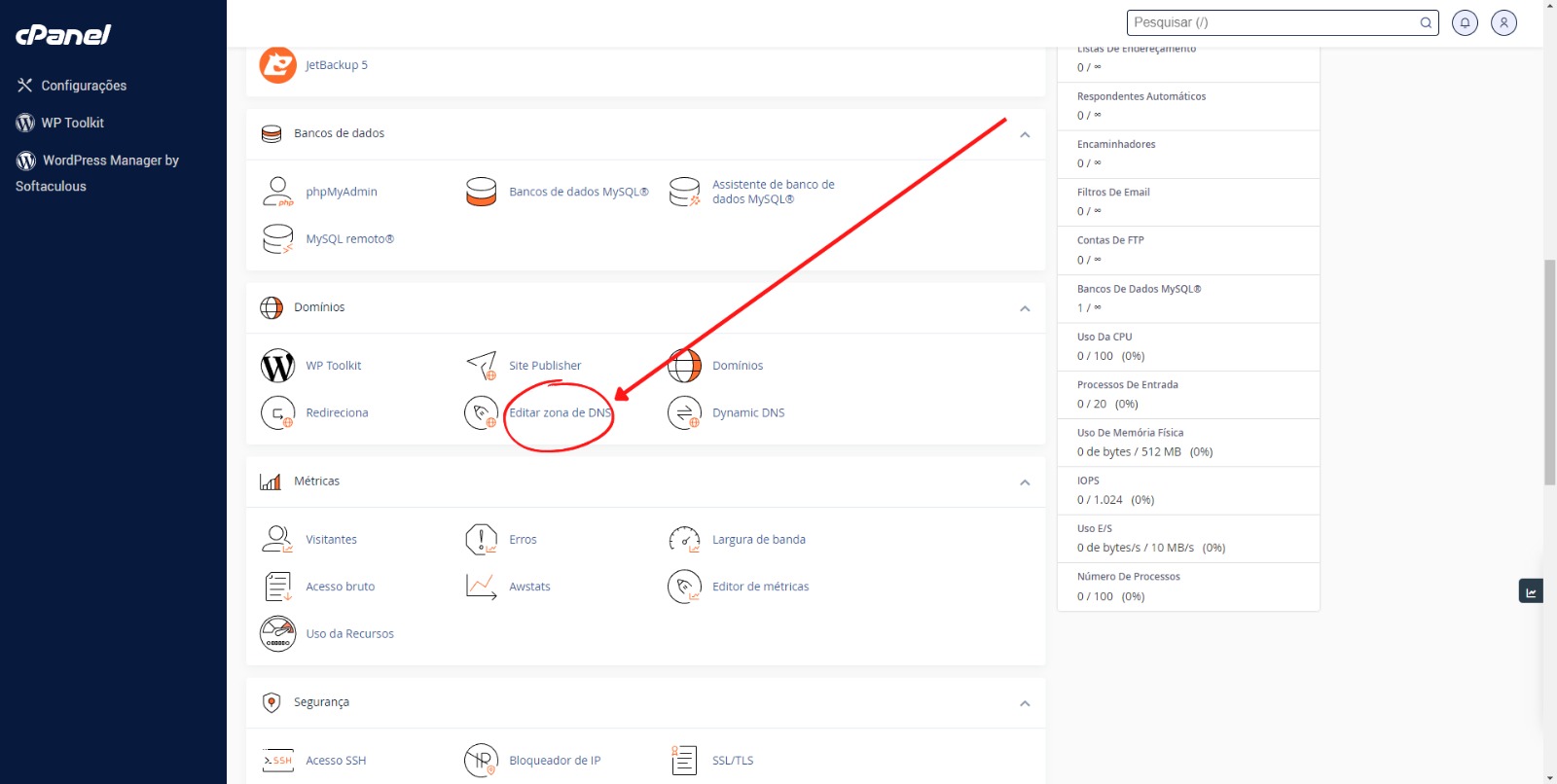Open the Bloqueador de IP link
The height and width of the screenshot is (784, 1557).
555,761
